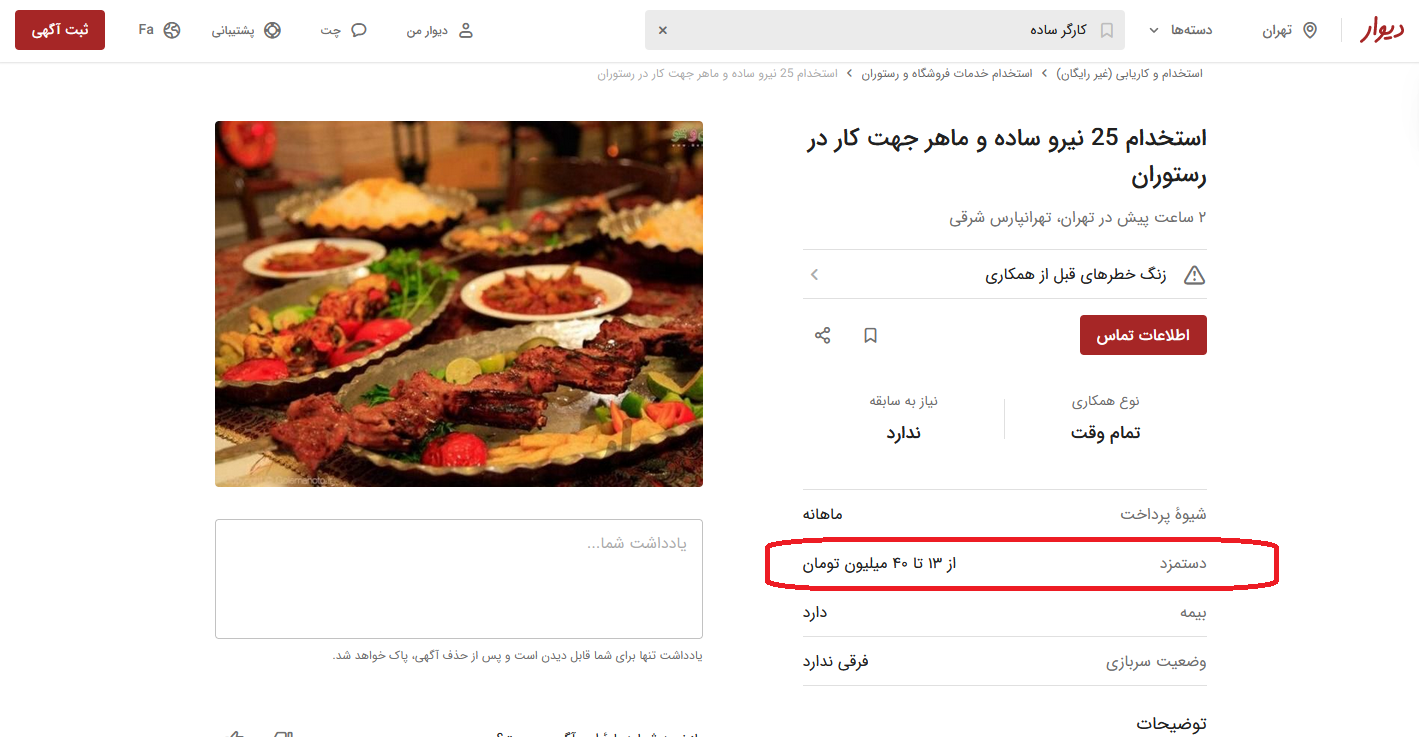Image resolution: width=1419 pixels, height=737 pixels.
Task: Share this ad via the share icon
Action: click(822, 335)
